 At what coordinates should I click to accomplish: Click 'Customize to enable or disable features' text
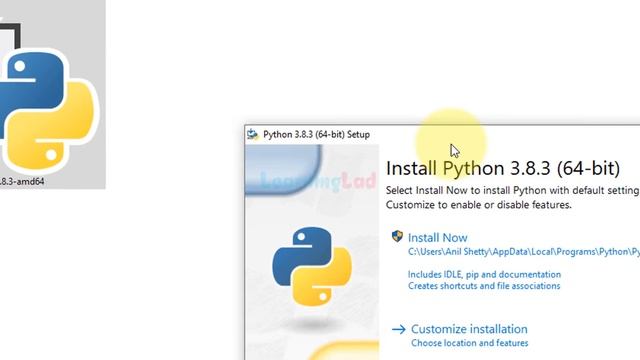click(478, 205)
